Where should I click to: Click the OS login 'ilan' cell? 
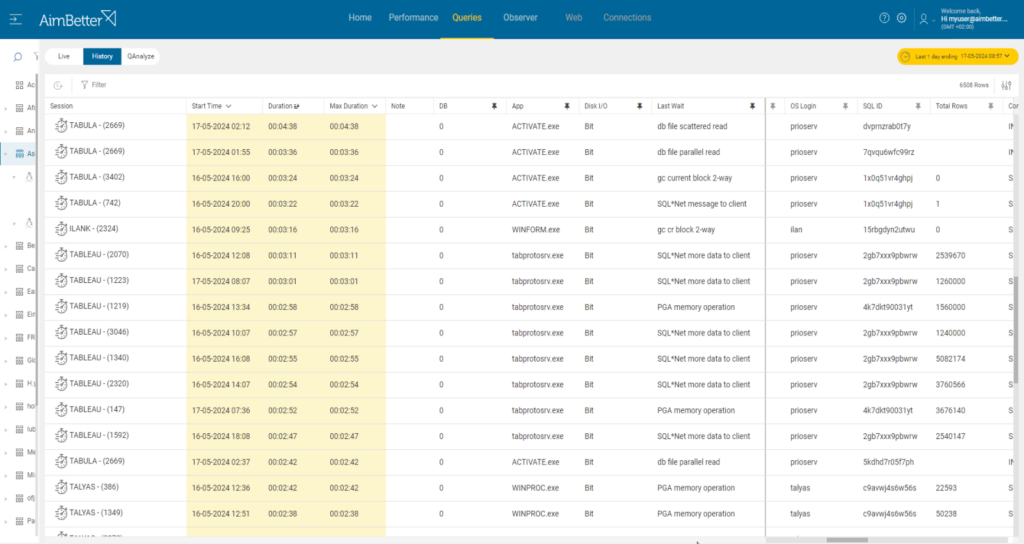pyautogui.click(x=796, y=230)
